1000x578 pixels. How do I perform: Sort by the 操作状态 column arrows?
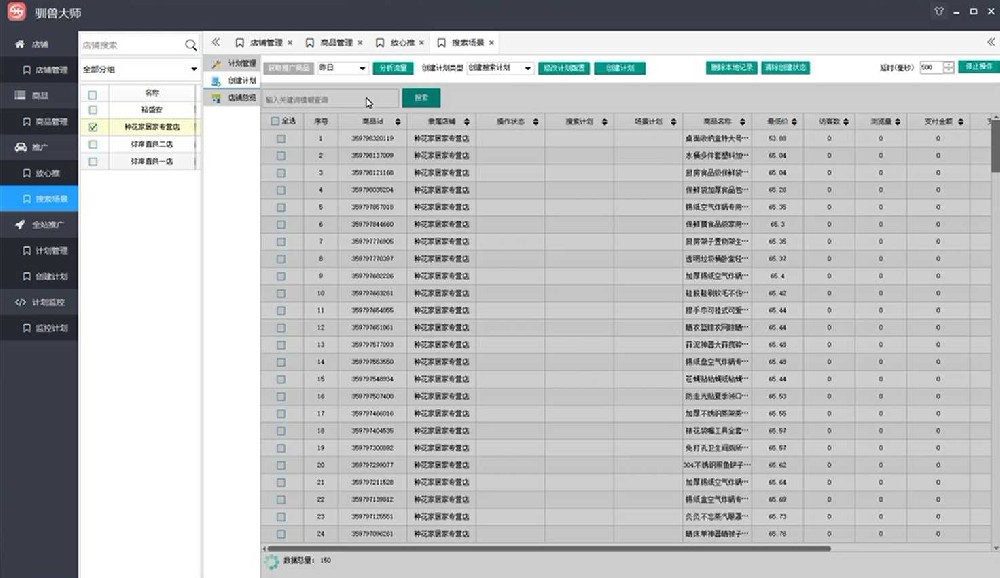536,121
